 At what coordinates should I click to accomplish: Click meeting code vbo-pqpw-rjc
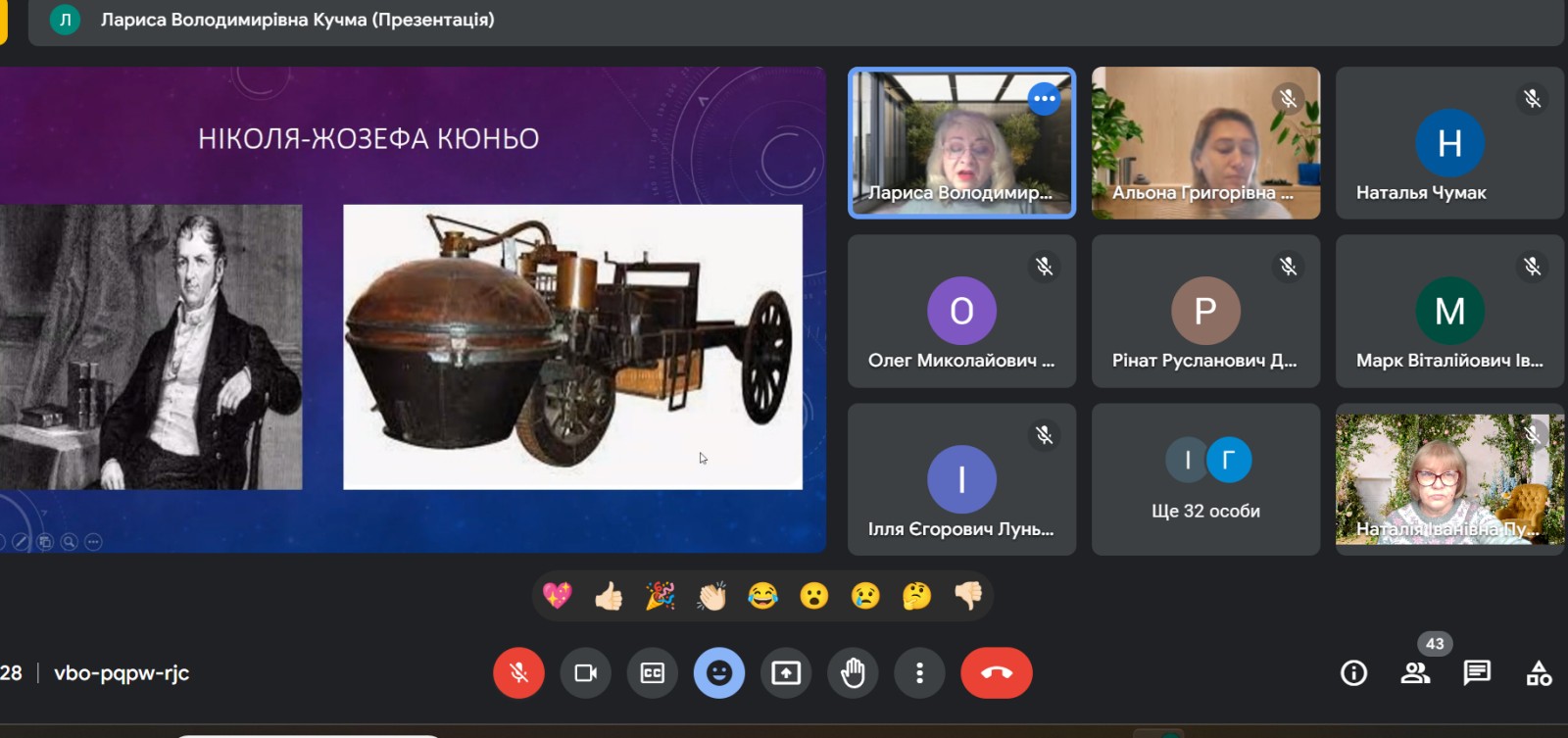122,673
